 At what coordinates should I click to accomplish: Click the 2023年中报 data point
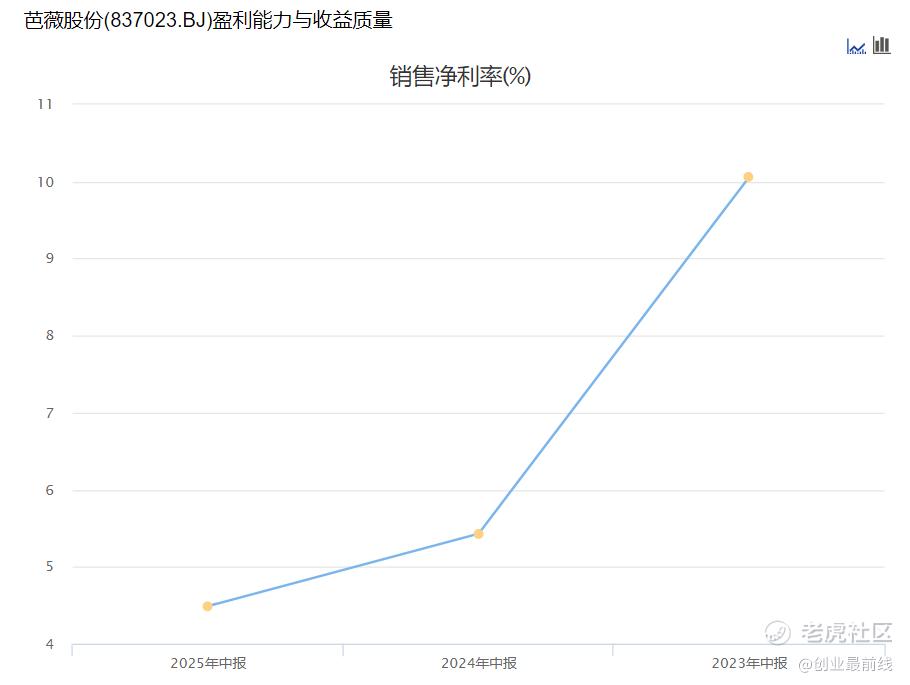click(749, 176)
